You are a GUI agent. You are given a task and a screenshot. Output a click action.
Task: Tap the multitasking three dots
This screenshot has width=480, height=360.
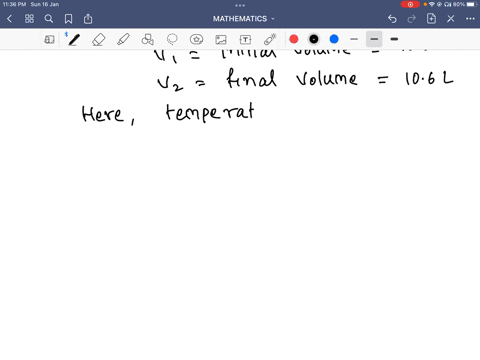pos(240,5)
